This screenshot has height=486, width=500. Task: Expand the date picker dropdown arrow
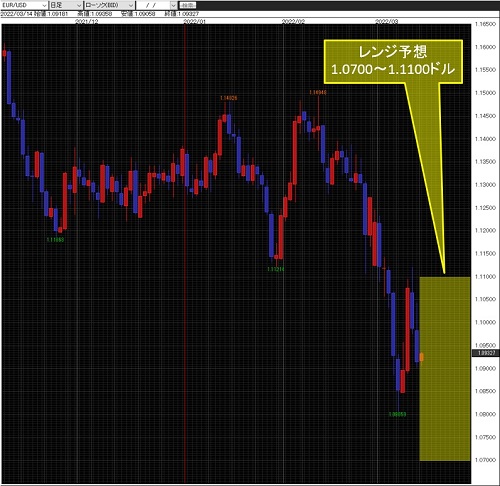[x=174, y=5]
